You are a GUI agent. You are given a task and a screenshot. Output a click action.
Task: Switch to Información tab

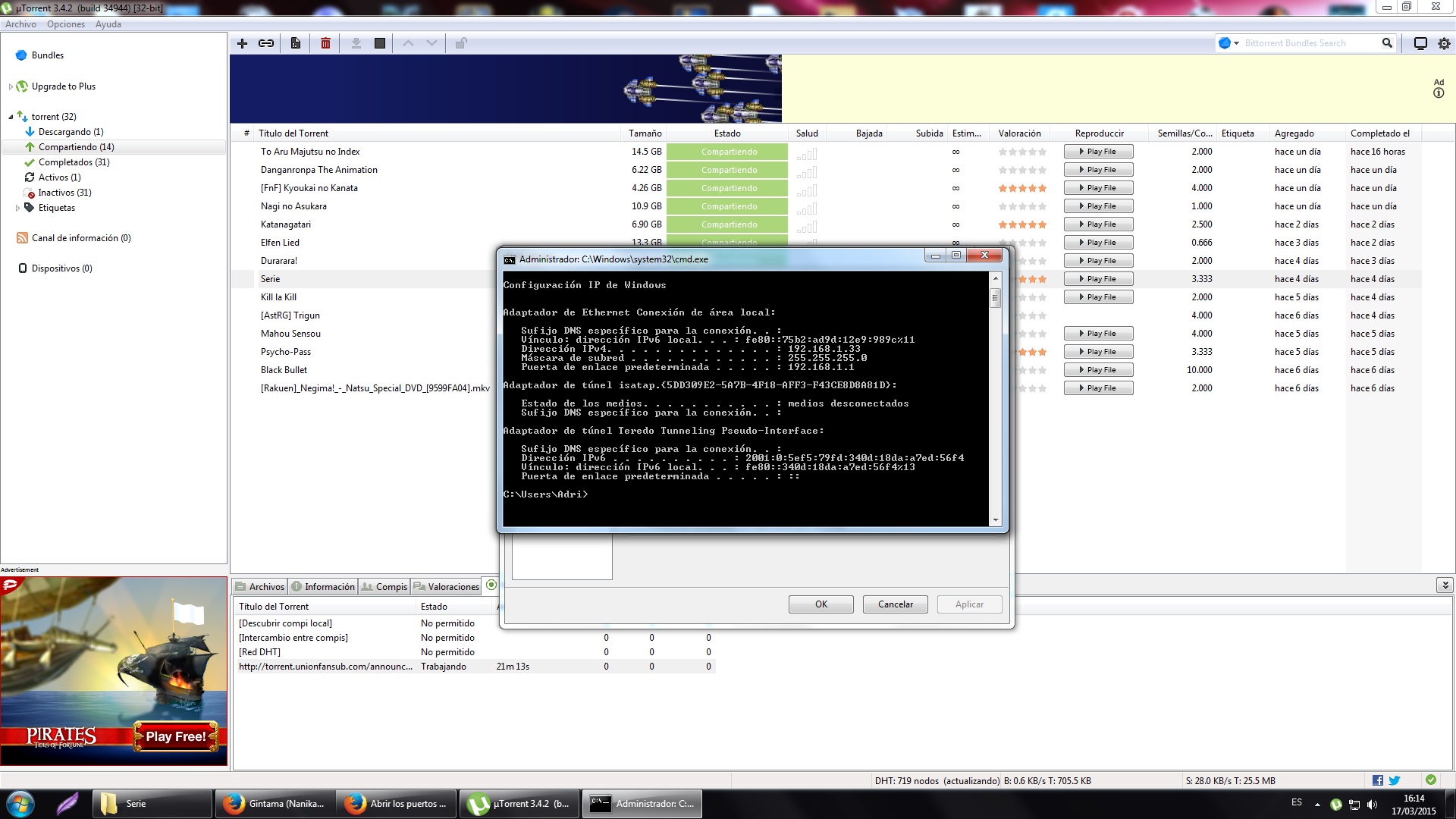click(323, 586)
